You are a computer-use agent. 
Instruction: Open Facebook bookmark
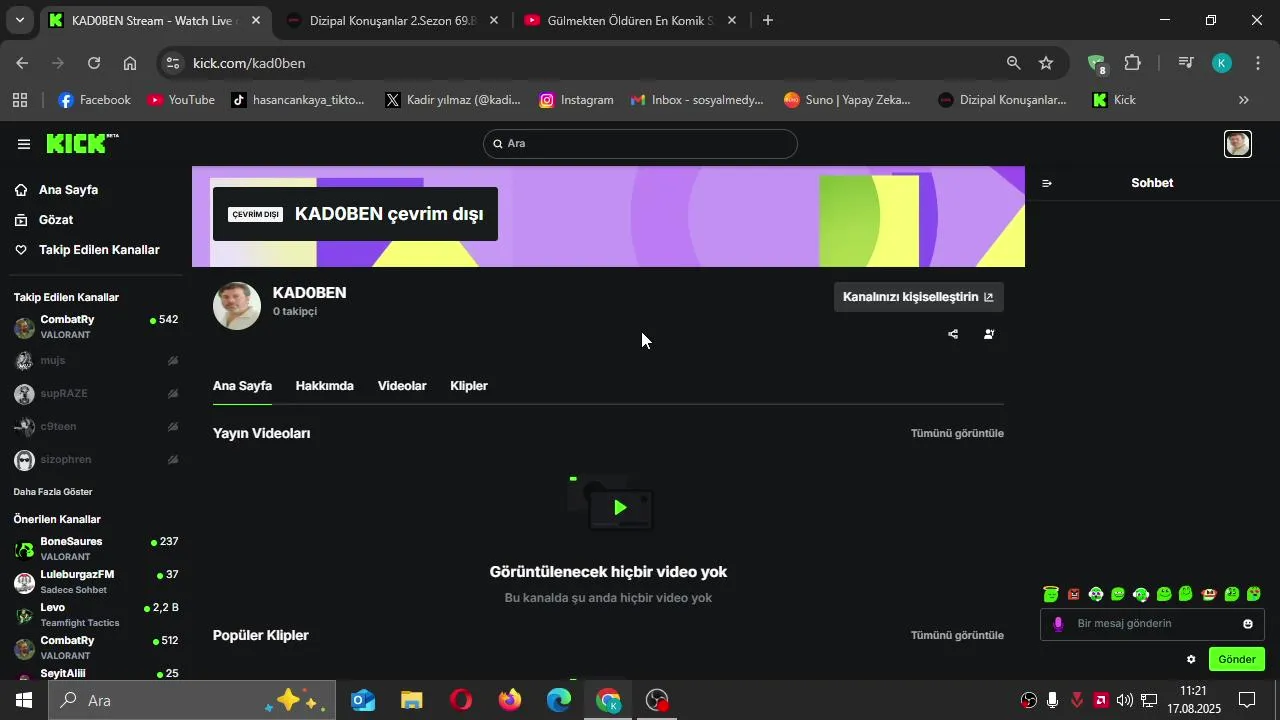coord(94,100)
